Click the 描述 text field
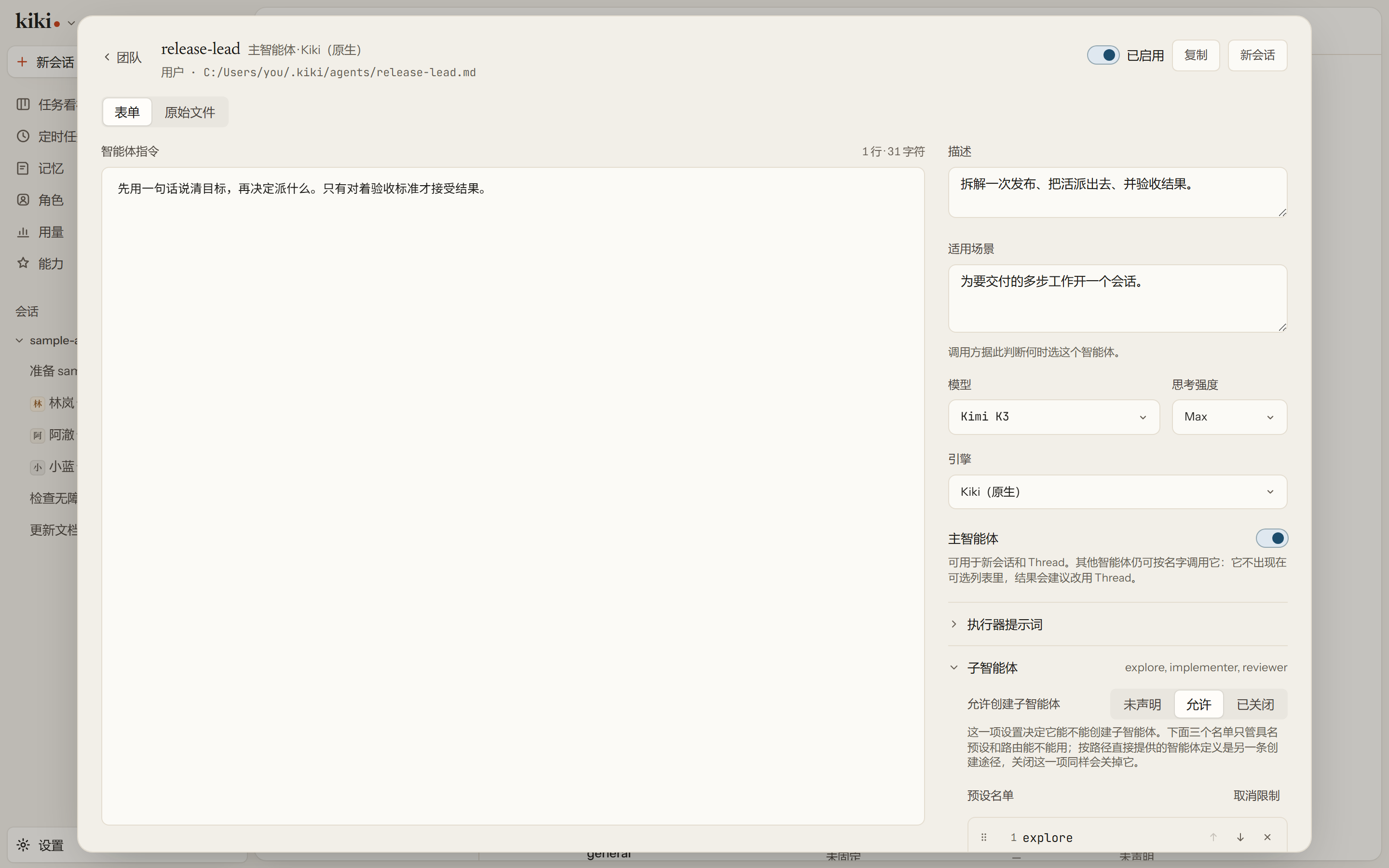 coord(1117,192)
